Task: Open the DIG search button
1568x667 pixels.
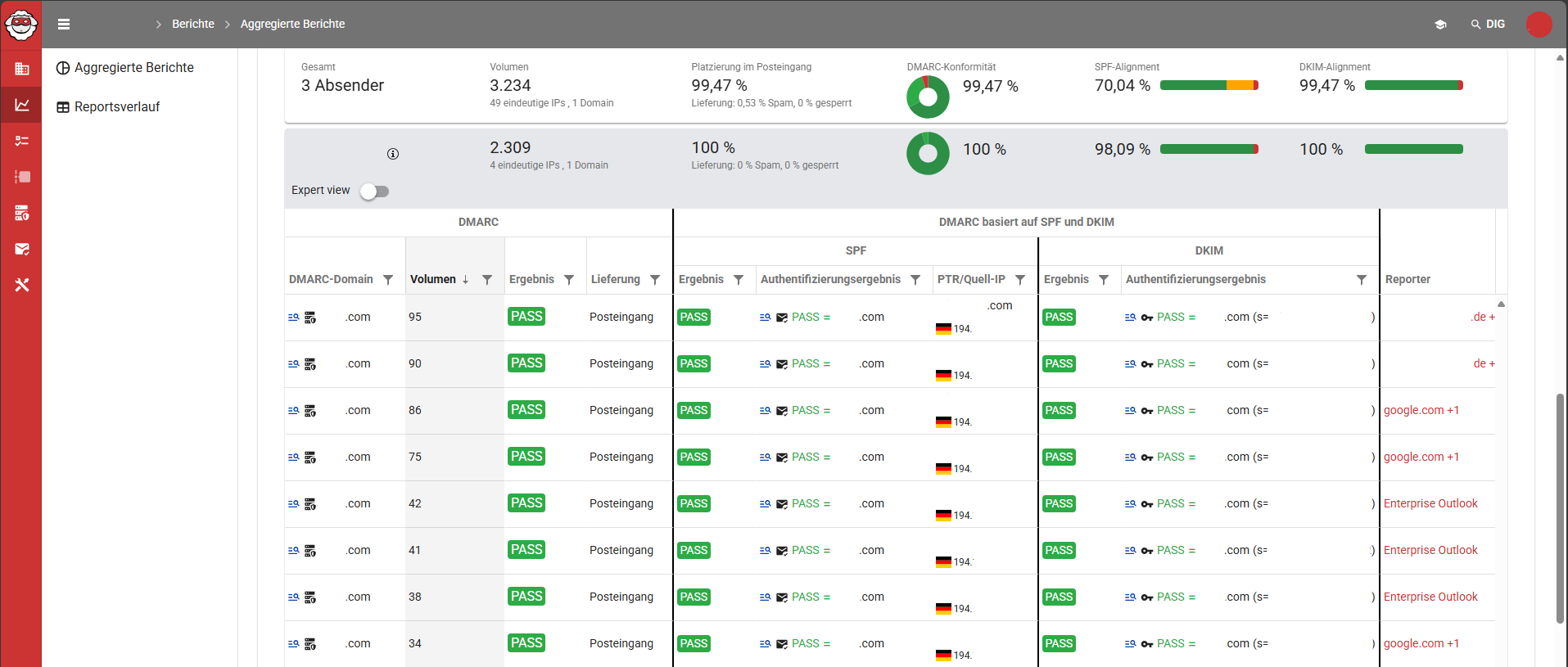Action: click(x=1488, y=24)
